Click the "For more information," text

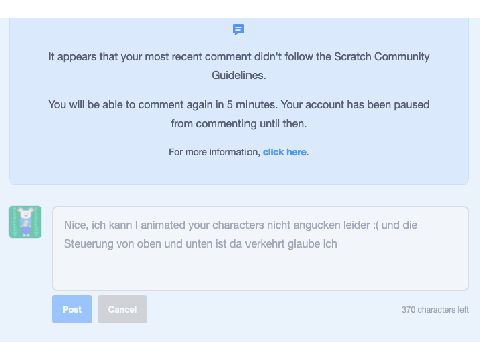pos(214,152)
